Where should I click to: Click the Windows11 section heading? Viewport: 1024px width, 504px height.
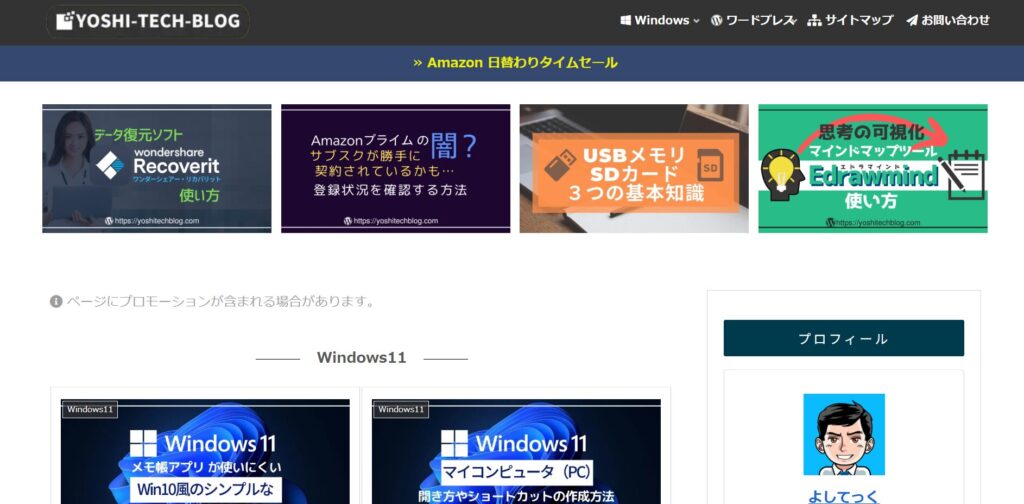tap(361, 358)
